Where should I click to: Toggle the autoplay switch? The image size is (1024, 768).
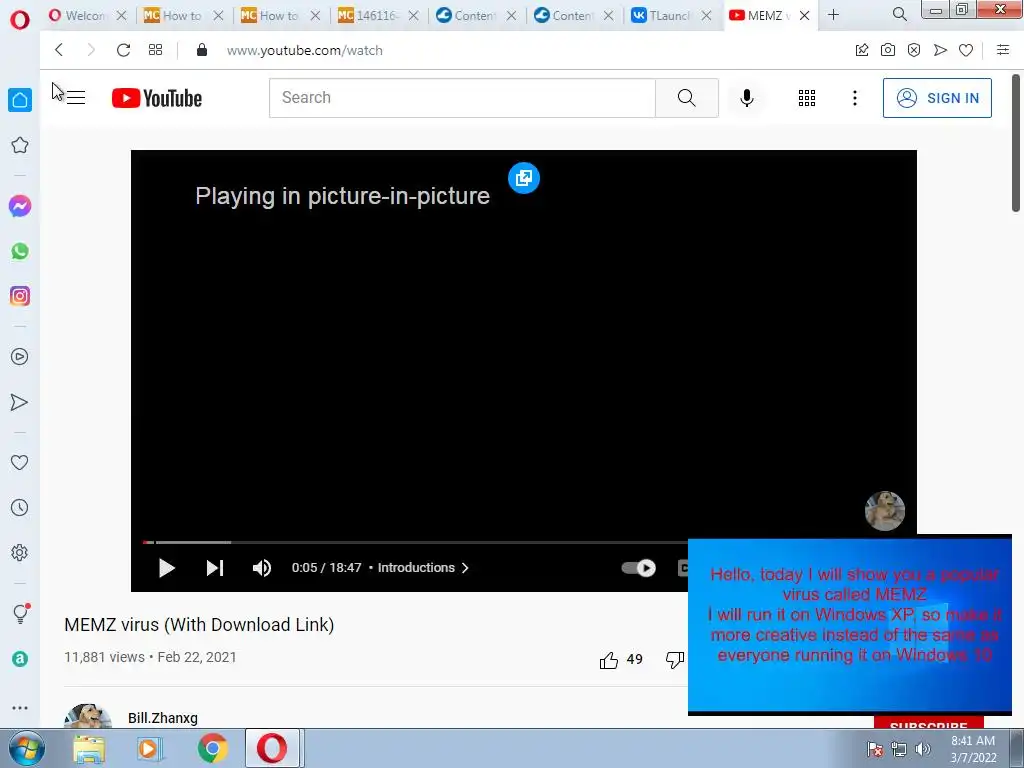pyautogui.click(x=638, y=568)
